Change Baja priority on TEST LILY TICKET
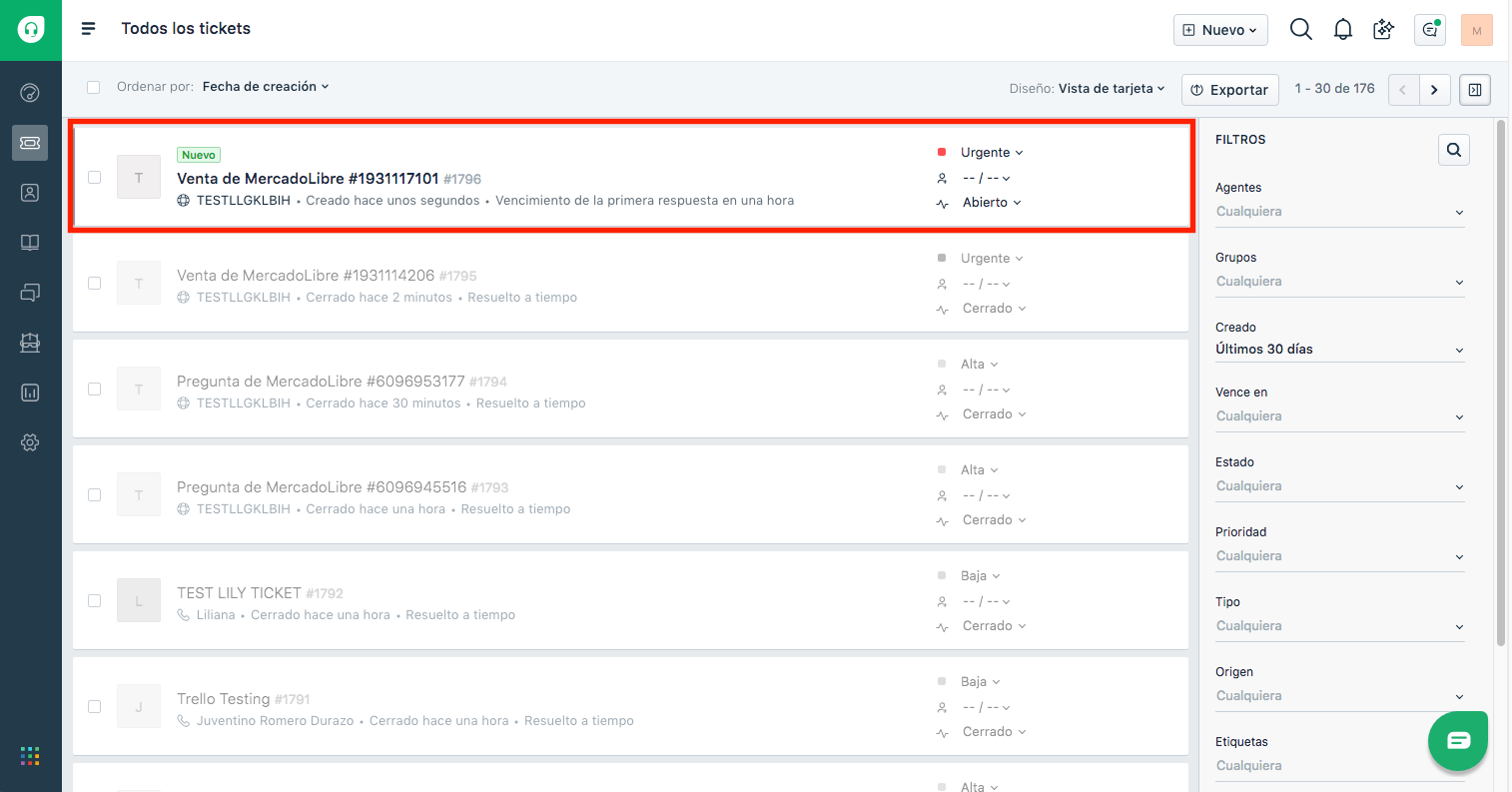1512x792 pixels. click(980, 576)
